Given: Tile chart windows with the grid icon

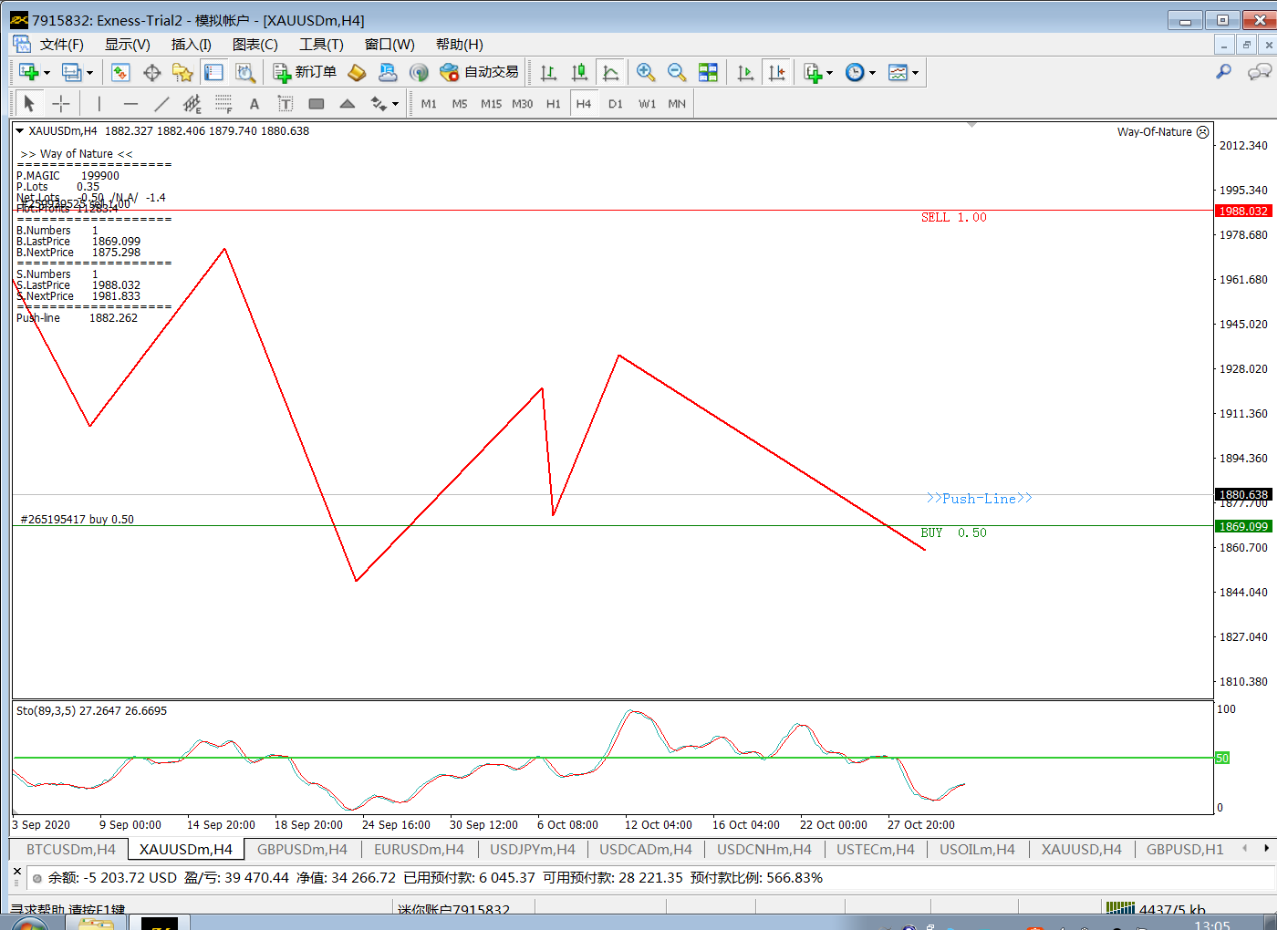Looking at the screenshot, I should [x=708, y=73].
